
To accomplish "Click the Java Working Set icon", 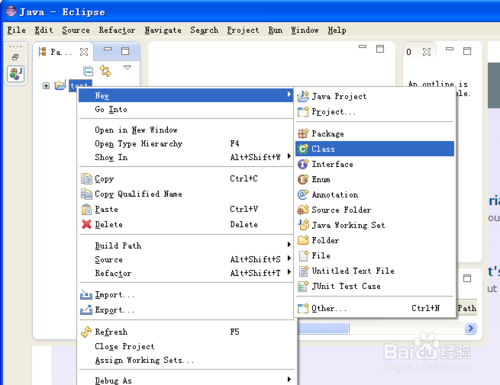I will (303, 225).
